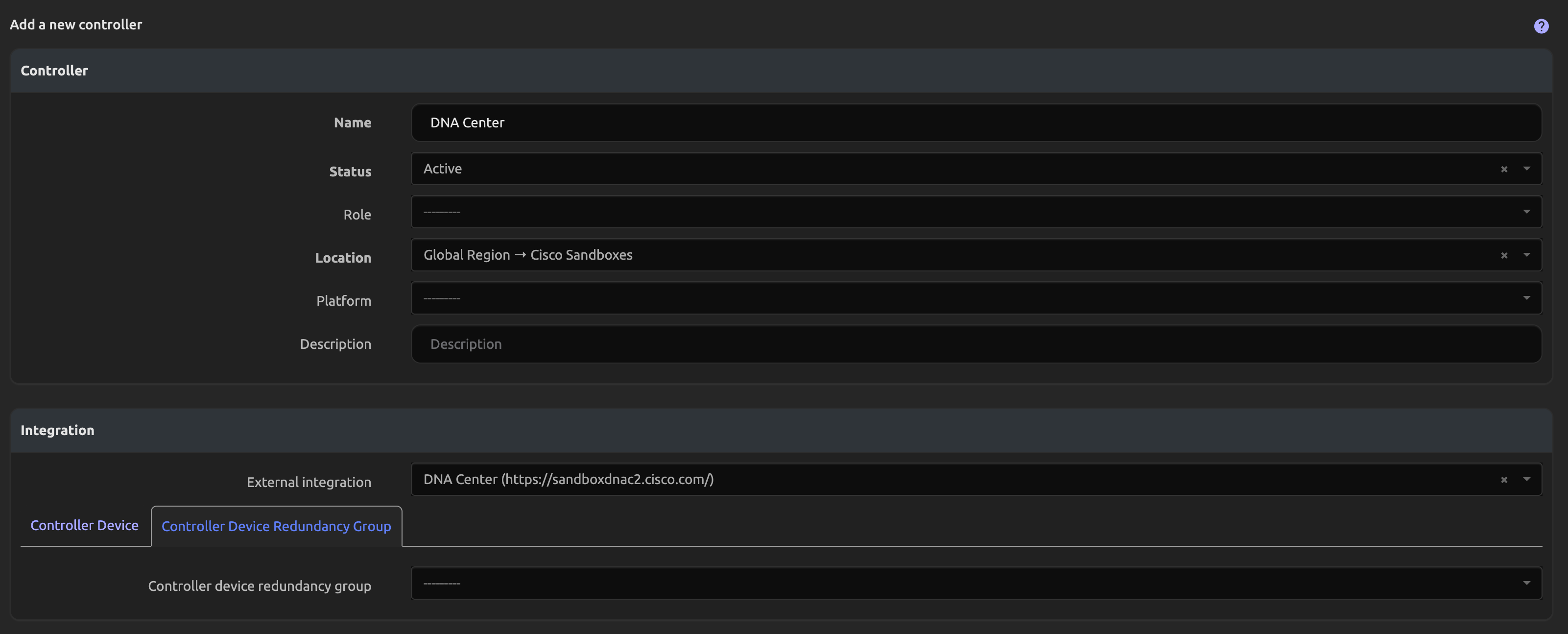Select Controller Device Redundancy Group tab

coord(276,526)
